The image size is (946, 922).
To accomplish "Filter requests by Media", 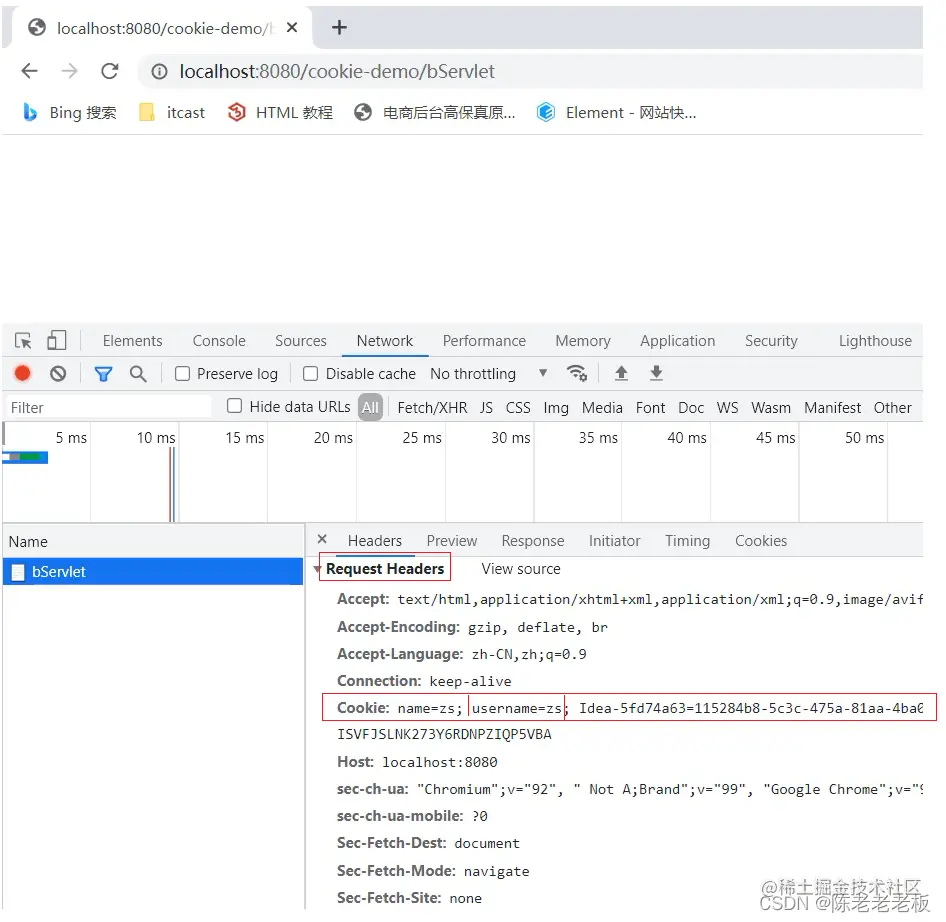I will [x=602, y=408].
